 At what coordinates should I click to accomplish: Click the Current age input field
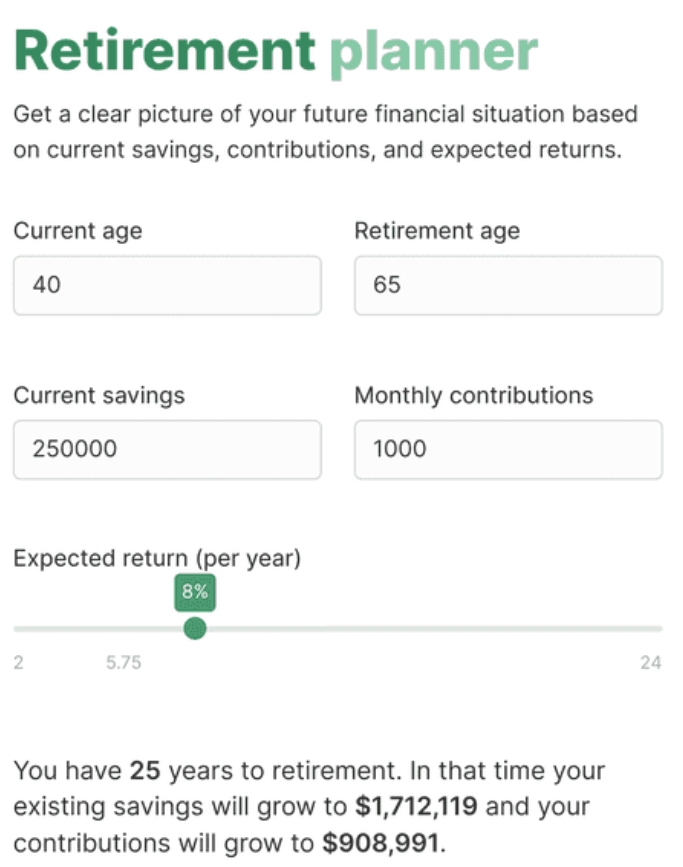pos(167,285)
